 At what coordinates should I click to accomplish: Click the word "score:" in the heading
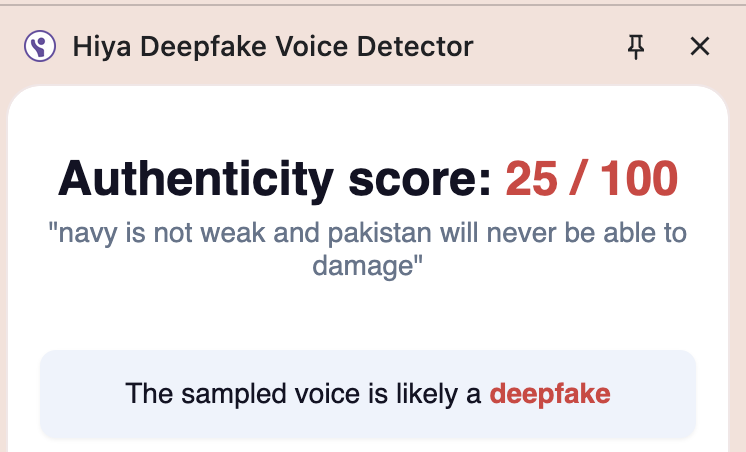(418, 180)
